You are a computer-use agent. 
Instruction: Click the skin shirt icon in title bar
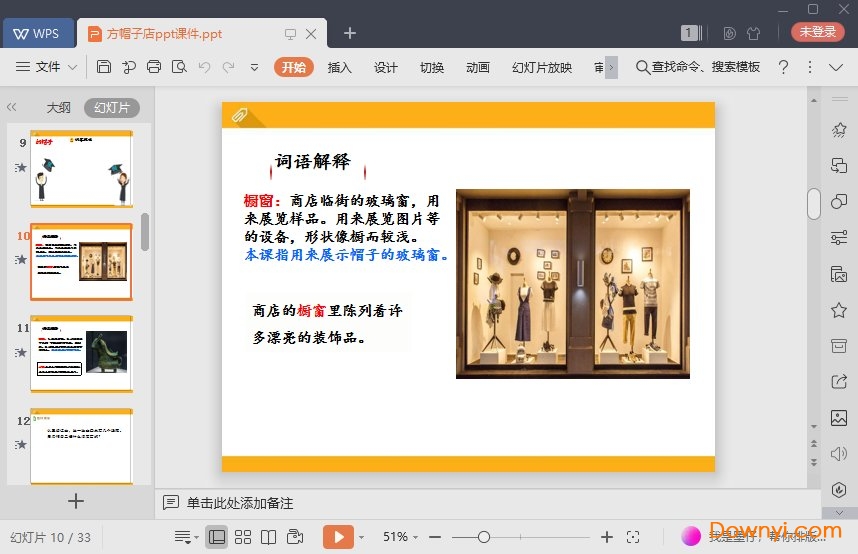[x=753, y=33]
